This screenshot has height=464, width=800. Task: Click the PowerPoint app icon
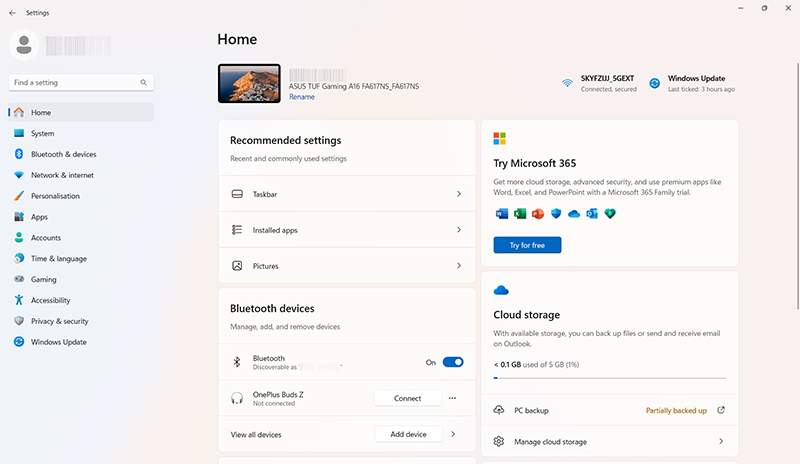pyautogui.click(x=538, y=213)
